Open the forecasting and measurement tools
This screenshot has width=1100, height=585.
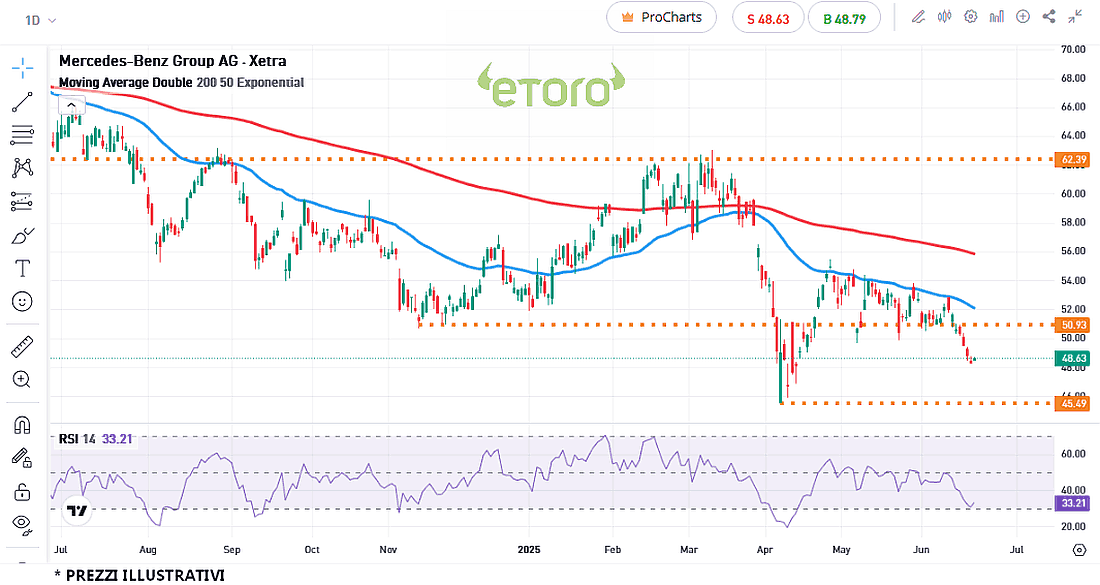pos(23,202)
